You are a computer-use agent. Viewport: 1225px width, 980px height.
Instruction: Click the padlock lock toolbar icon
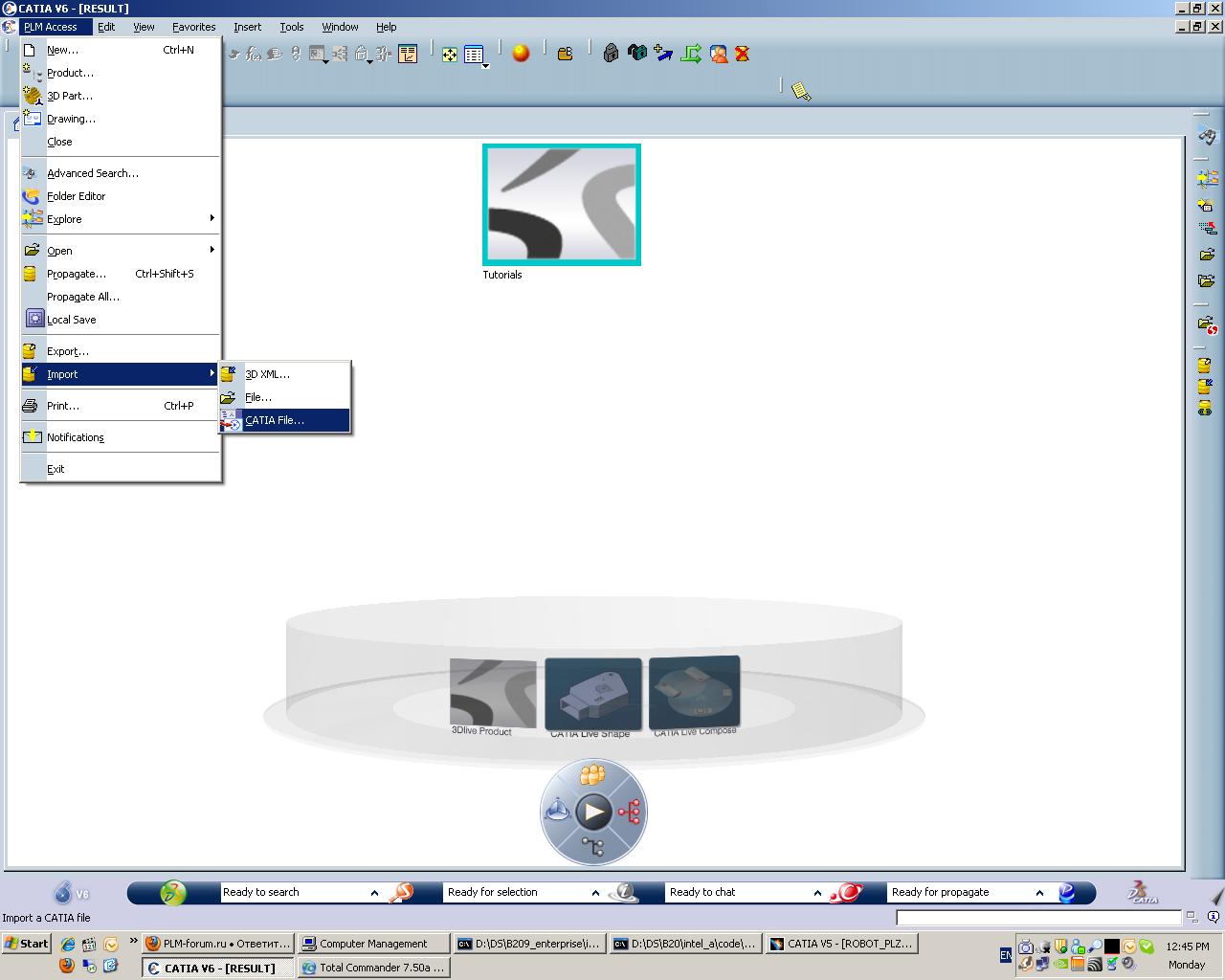tap(611, 54)
